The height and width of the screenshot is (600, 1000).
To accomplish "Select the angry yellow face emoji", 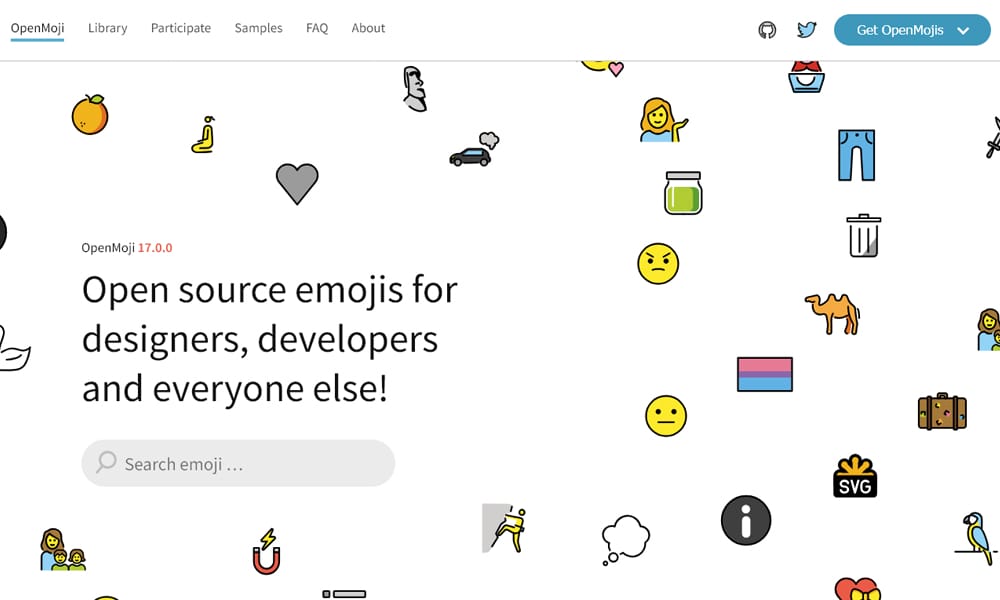I will click(658, 263).
